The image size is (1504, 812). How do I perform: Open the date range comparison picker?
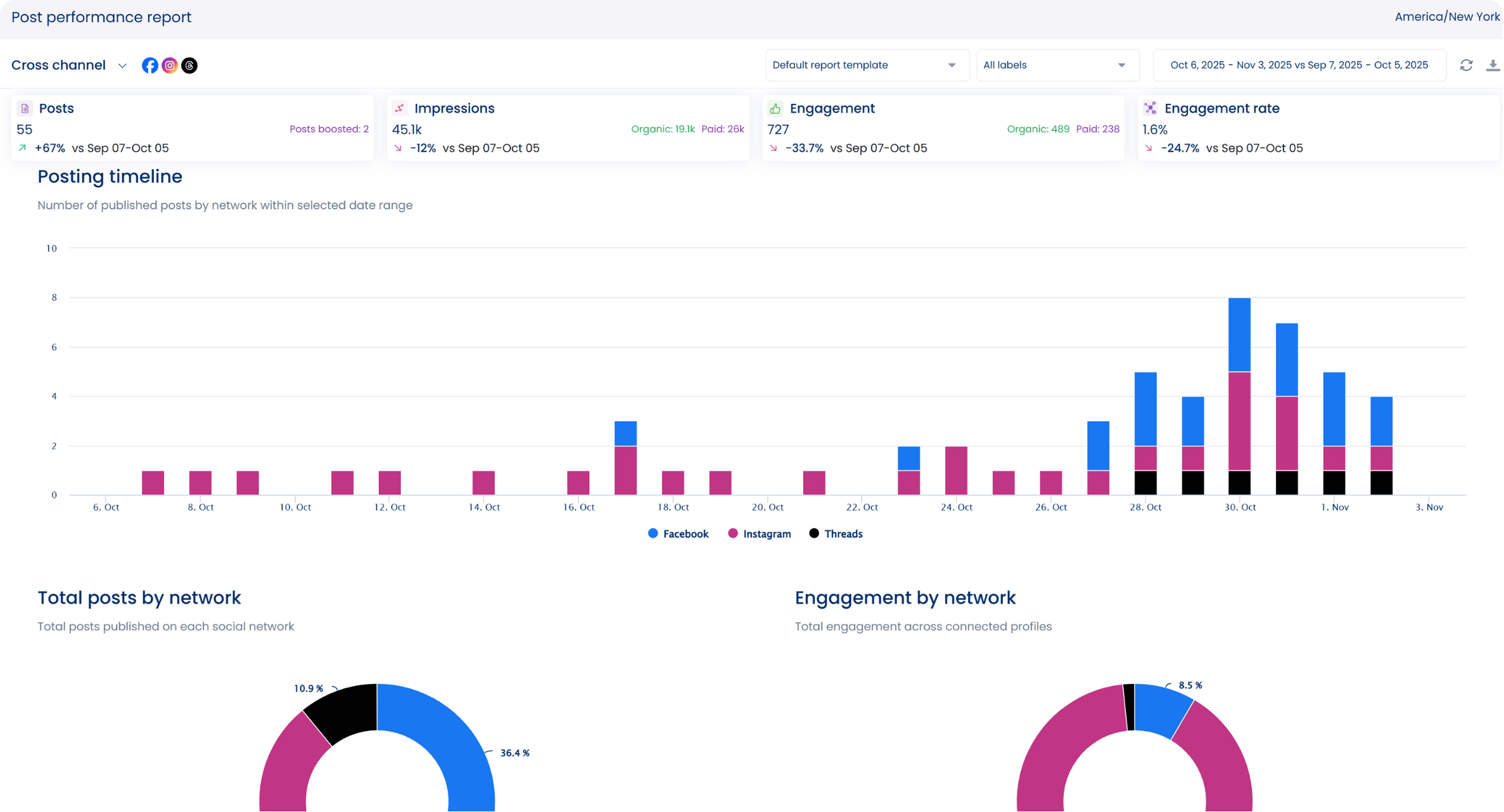1299,65
